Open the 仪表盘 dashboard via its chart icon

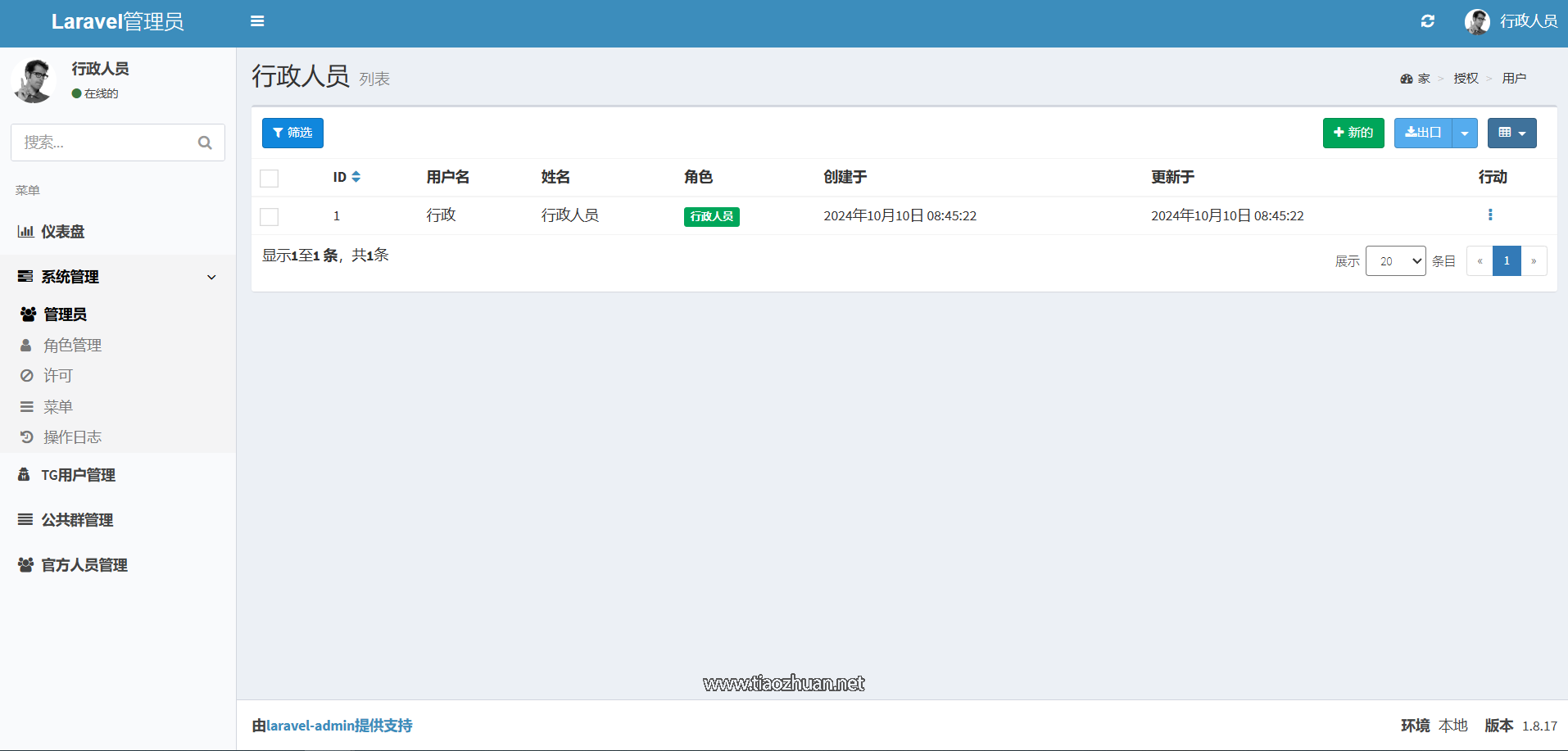tap(26, 231)
